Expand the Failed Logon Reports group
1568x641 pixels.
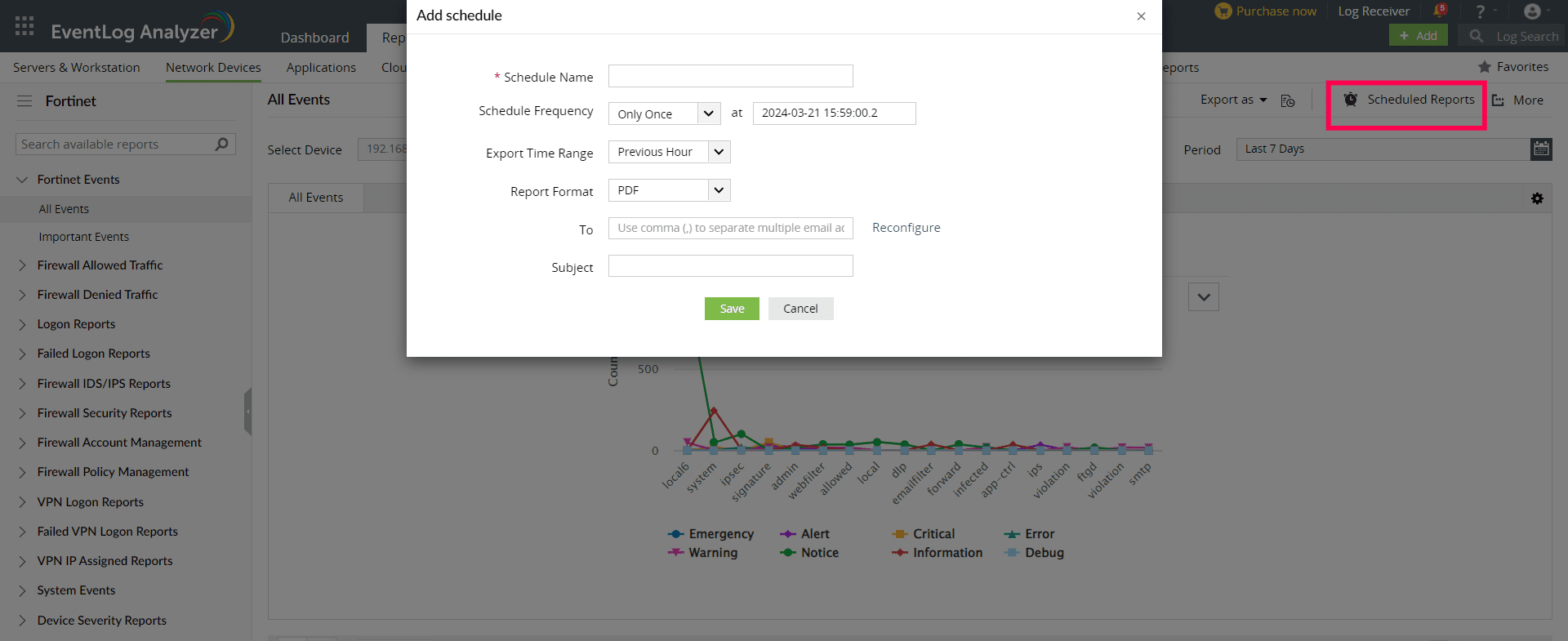[22, 354]
